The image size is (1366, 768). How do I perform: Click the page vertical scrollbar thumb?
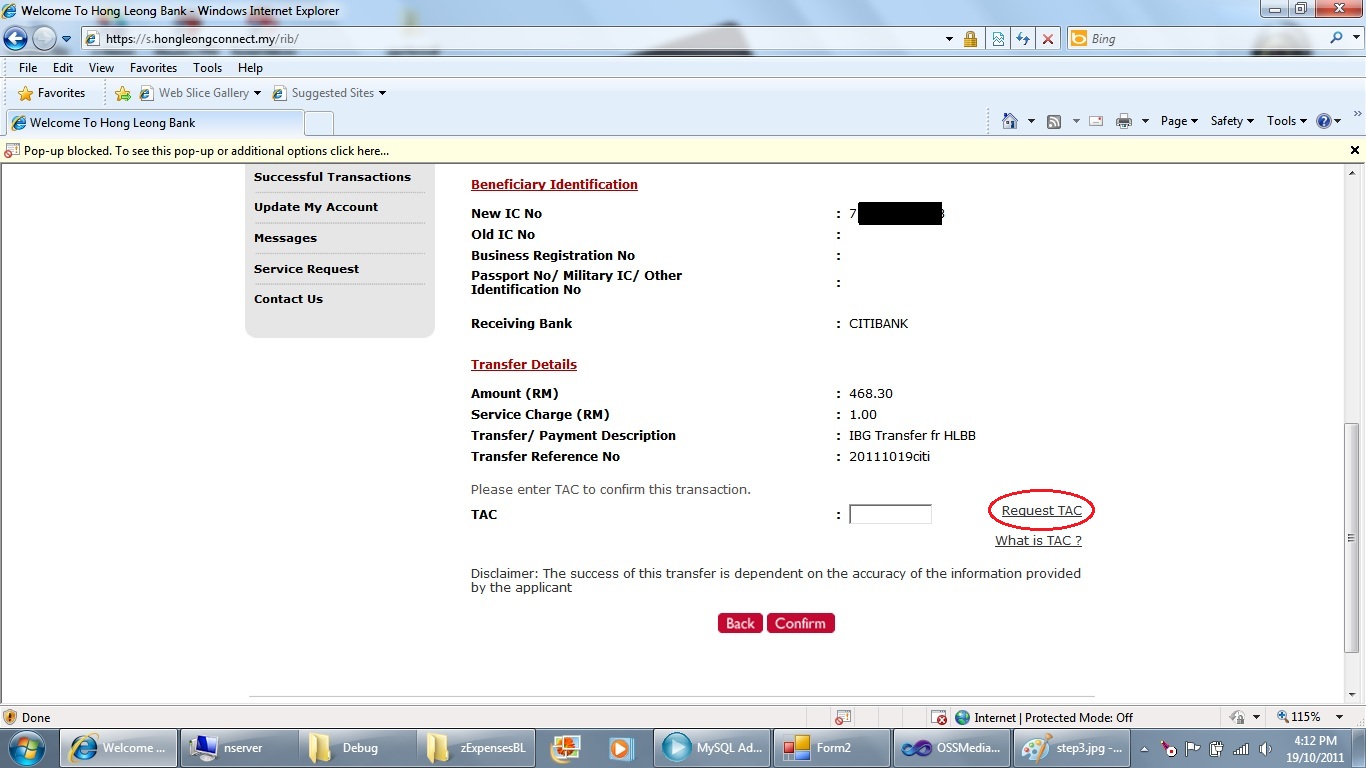[1352, 538]
